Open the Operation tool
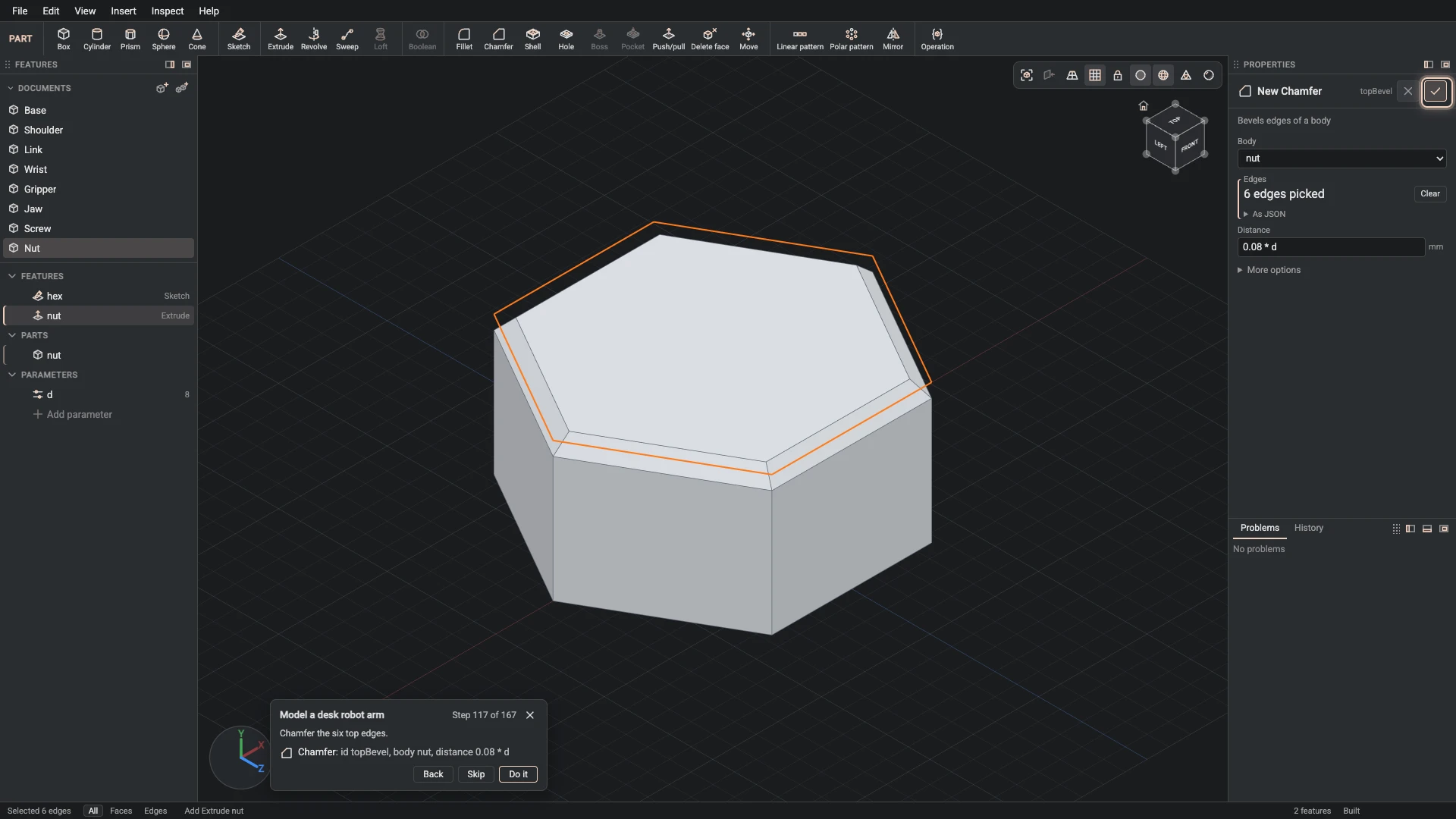 [937, 39]
